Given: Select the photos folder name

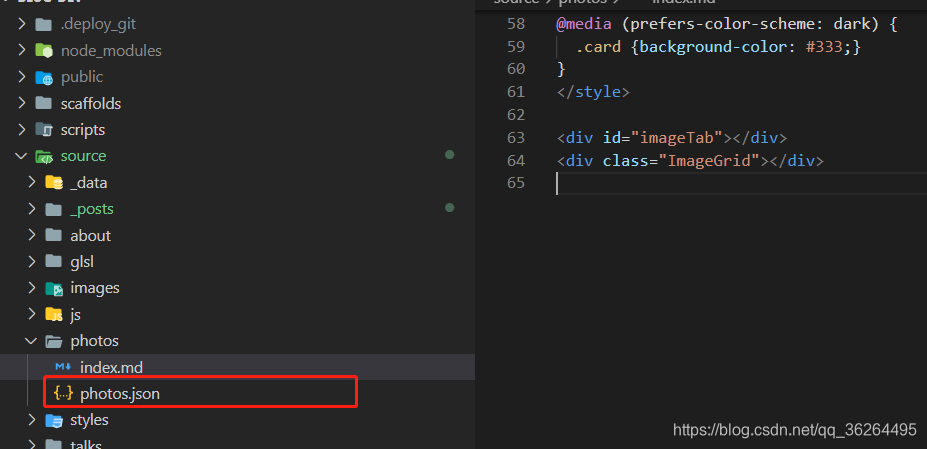Looking at the screenshot, I should pyautogui.click(x=94, y=341).
